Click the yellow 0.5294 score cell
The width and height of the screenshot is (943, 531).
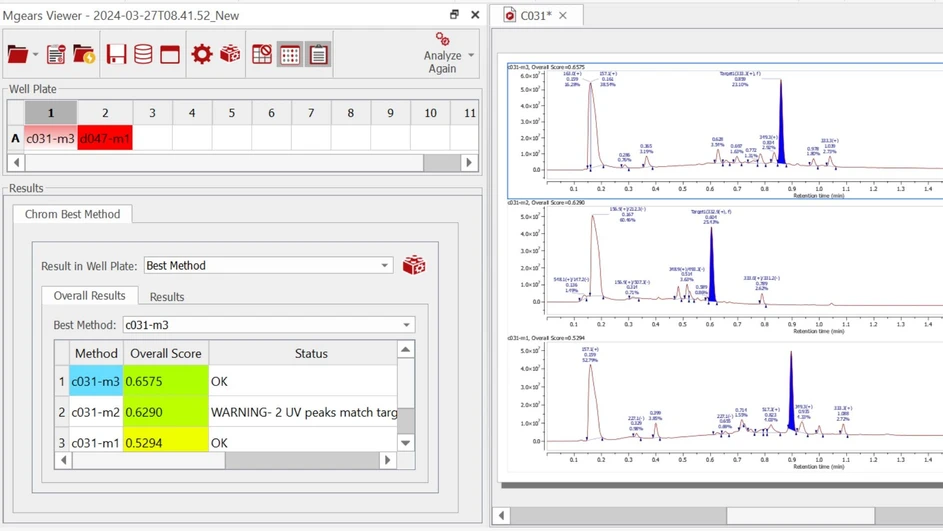tap(166, 443)
